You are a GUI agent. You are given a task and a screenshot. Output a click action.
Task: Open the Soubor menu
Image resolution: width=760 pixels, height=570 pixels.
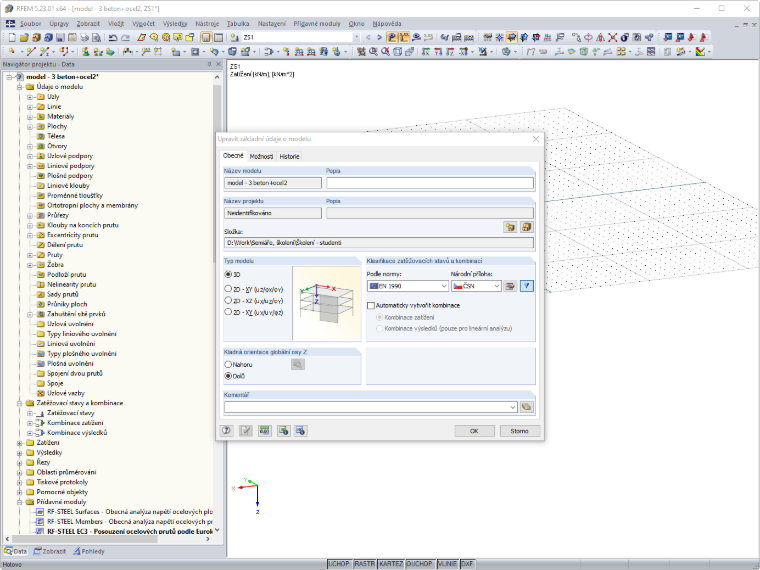click(31, 23)
